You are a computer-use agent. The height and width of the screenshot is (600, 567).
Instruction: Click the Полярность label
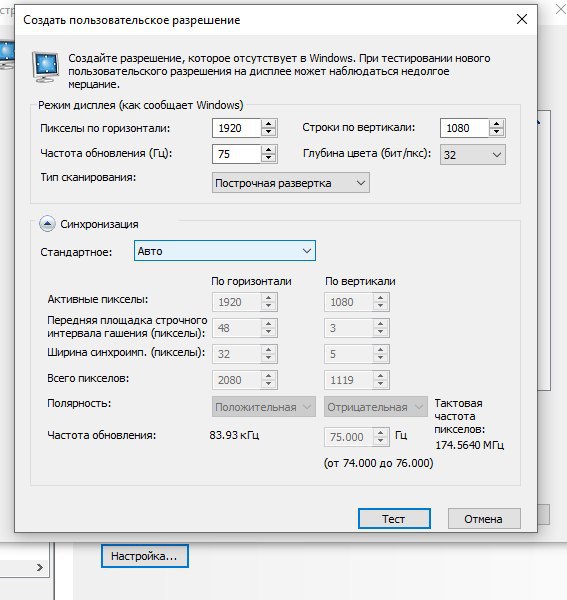[x=79, y=403]
